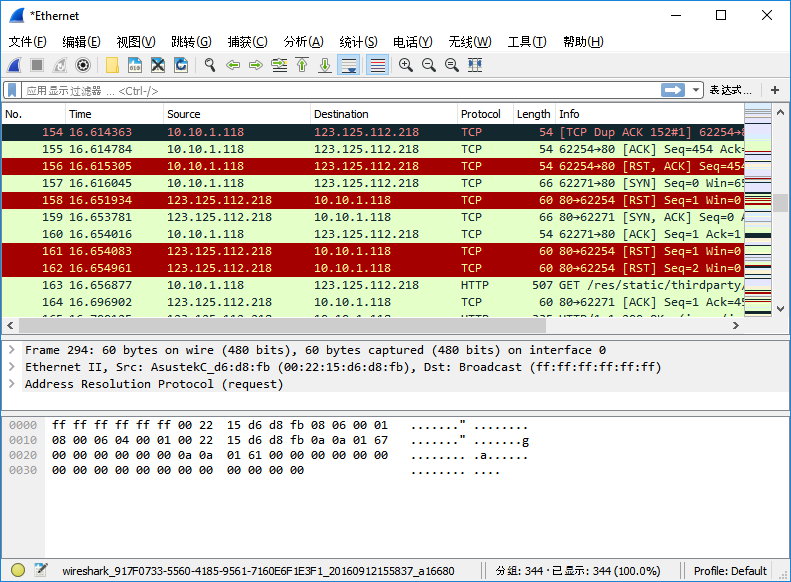Save the capture file icon

135,65
